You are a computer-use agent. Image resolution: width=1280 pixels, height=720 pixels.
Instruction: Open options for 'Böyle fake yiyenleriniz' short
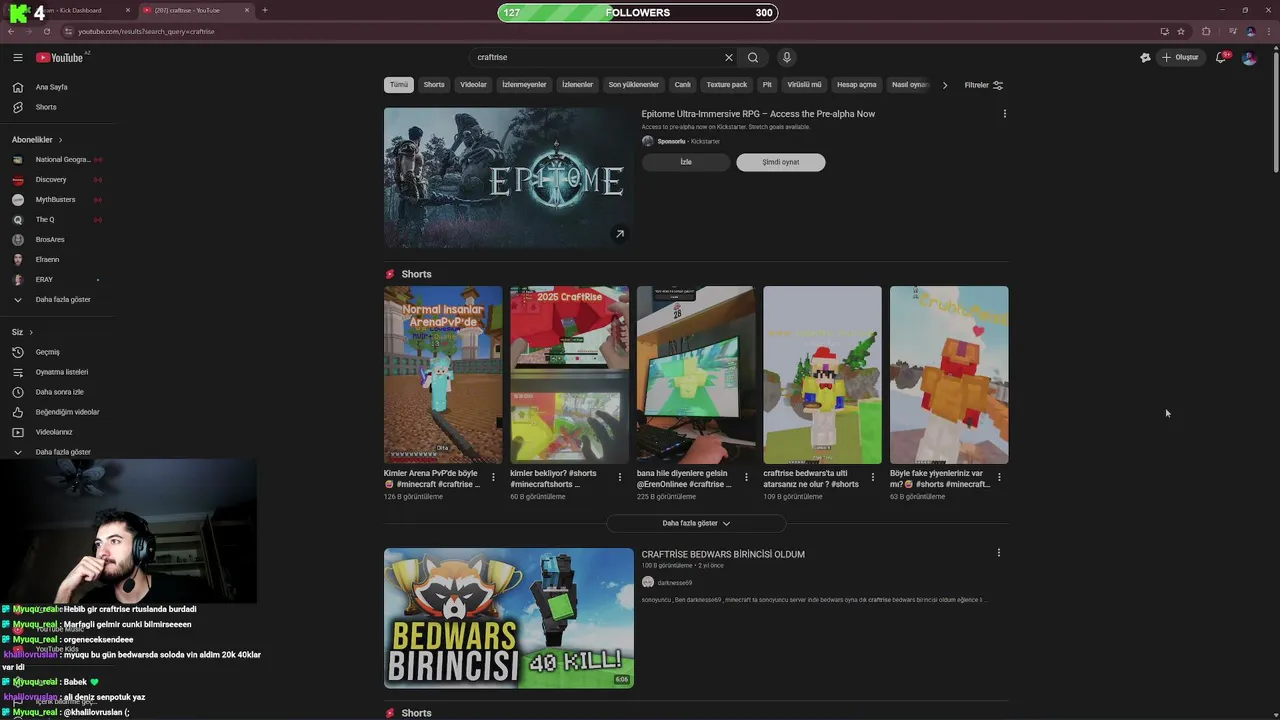point(999,477)
